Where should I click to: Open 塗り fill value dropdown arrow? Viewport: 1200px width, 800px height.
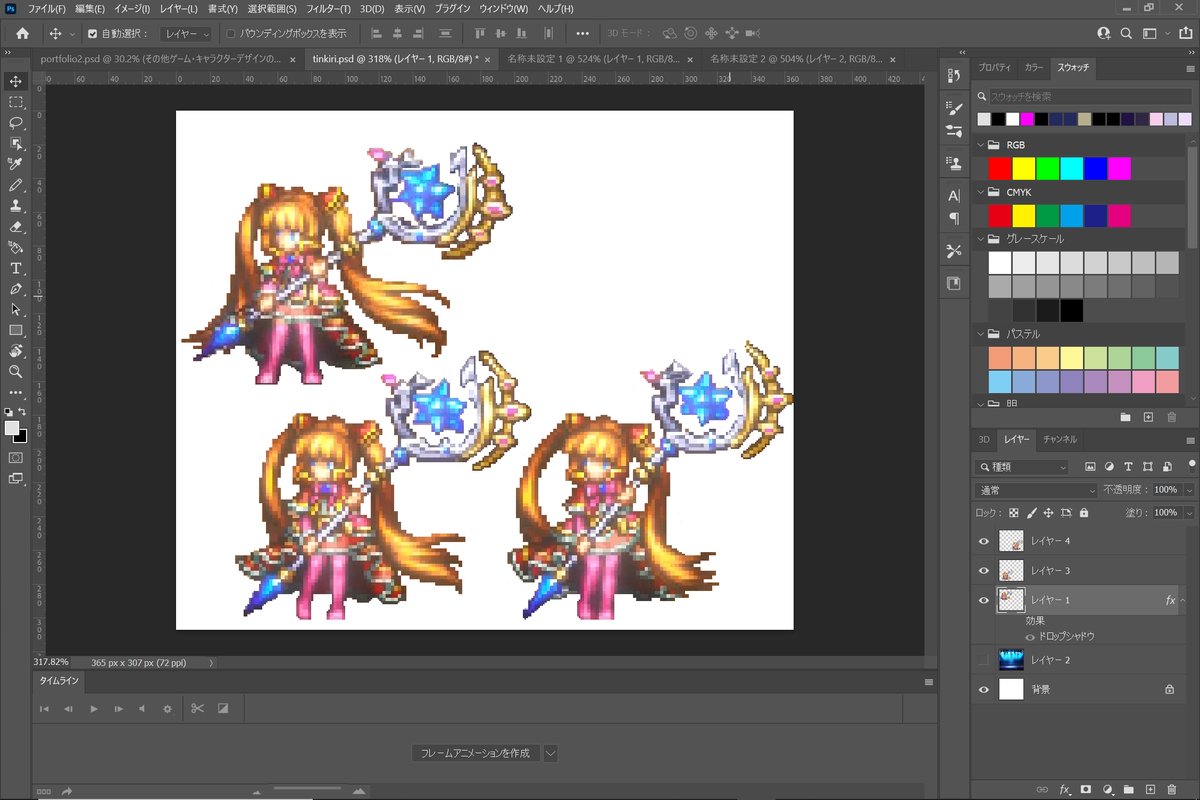click(1189, 512)
